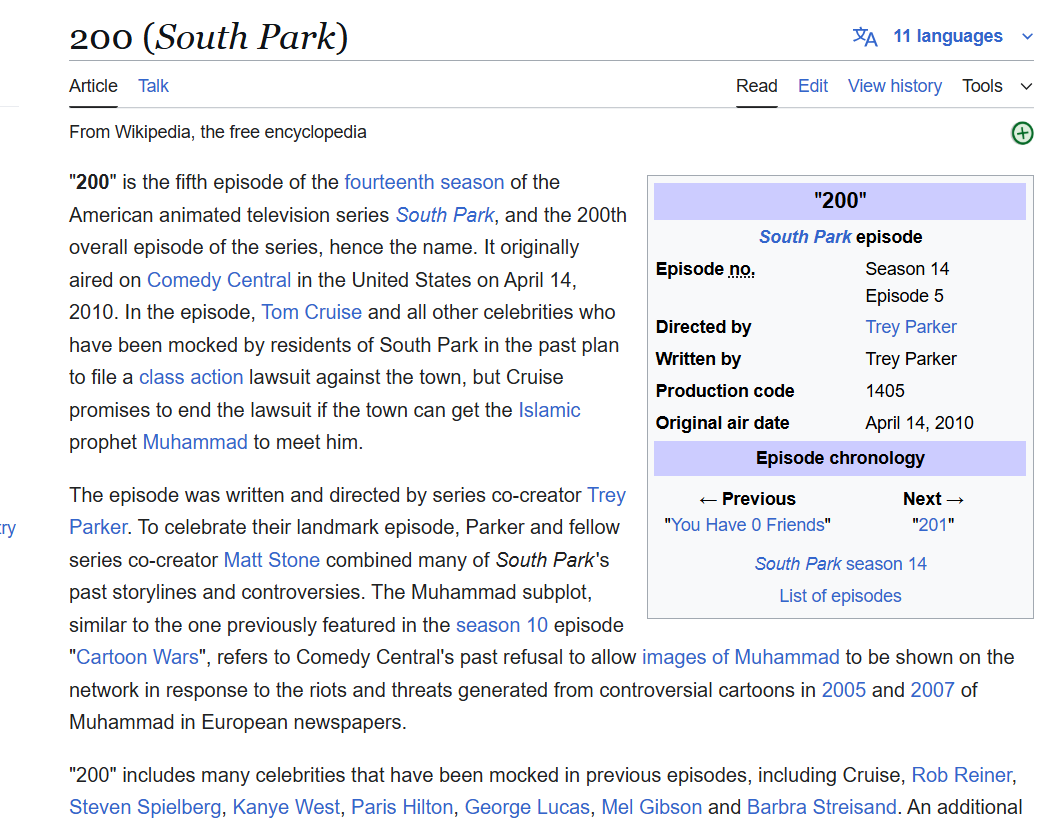Image resolution: width=1041 pixels, height=818 pixels.
Task: Open the South Park link in intro paragraph
Action: tap(445, 215)
